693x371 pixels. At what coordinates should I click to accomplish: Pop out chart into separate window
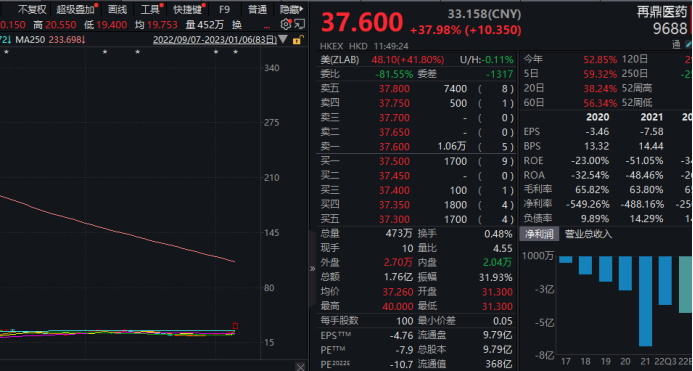[x=299, y=24]
